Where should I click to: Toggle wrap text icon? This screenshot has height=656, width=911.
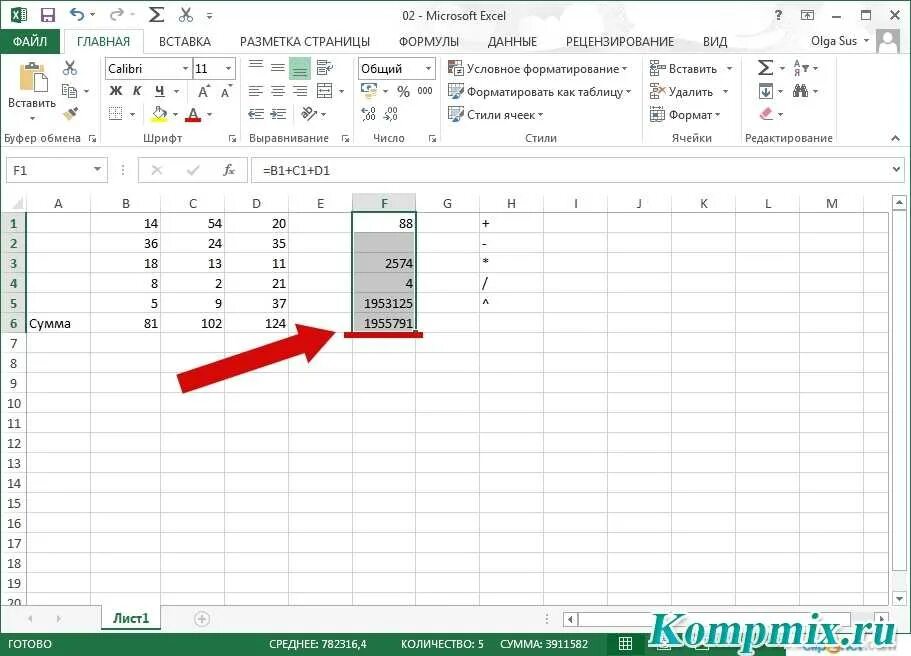[x=325, y=67]
